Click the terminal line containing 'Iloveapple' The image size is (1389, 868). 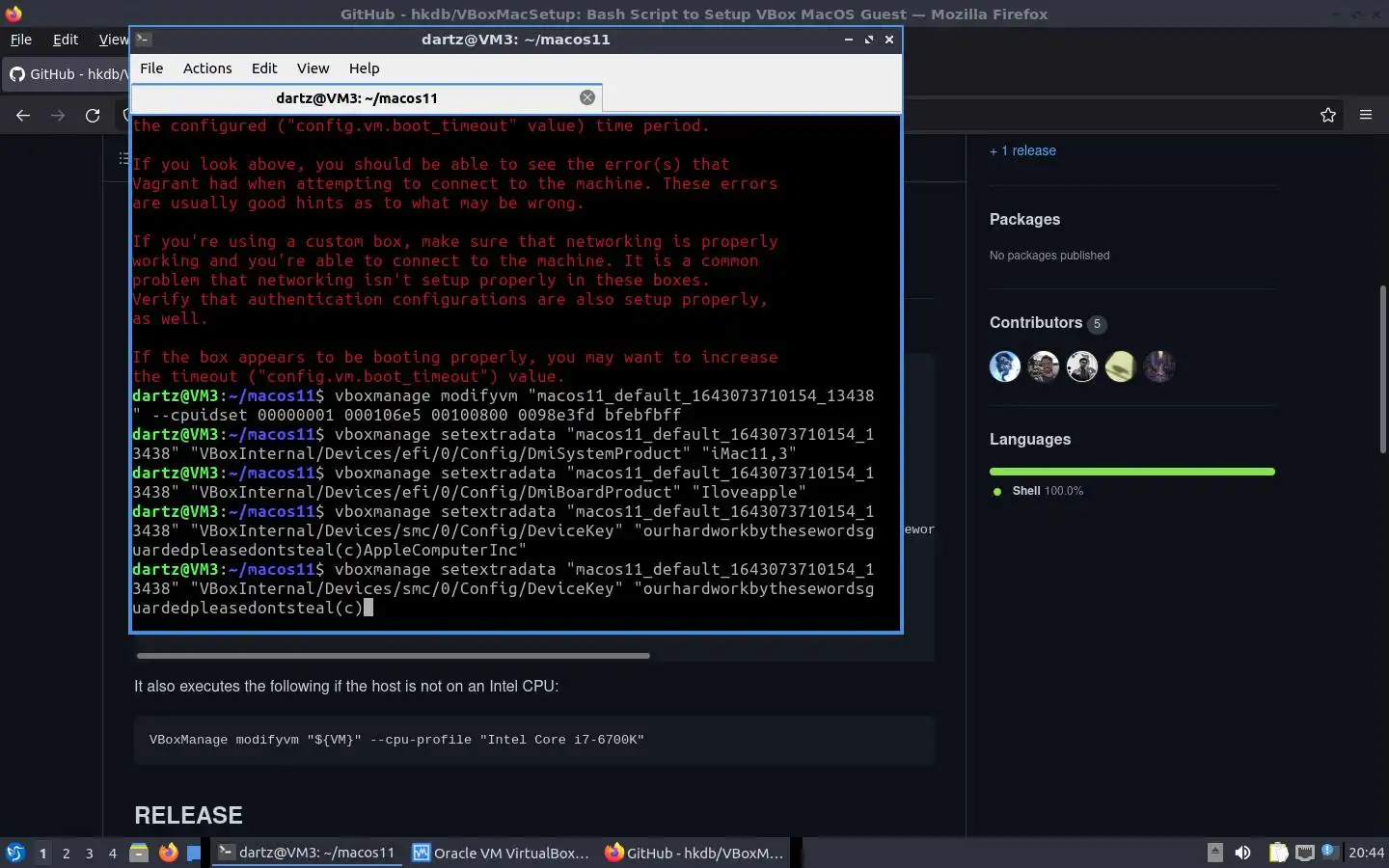click(x=469, y=492)
